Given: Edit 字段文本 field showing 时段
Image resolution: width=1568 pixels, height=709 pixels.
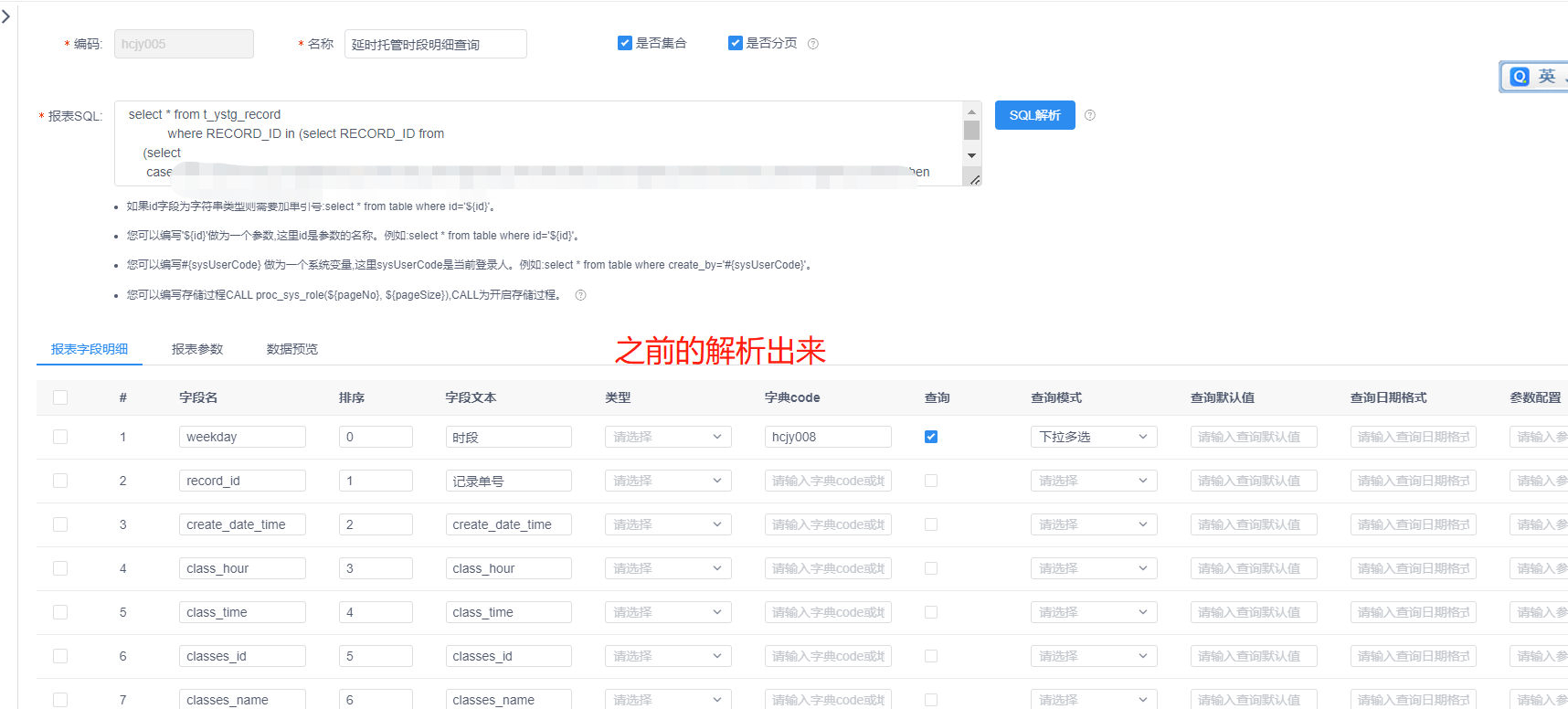Looking at the screenshot, I should coord(508,437).
